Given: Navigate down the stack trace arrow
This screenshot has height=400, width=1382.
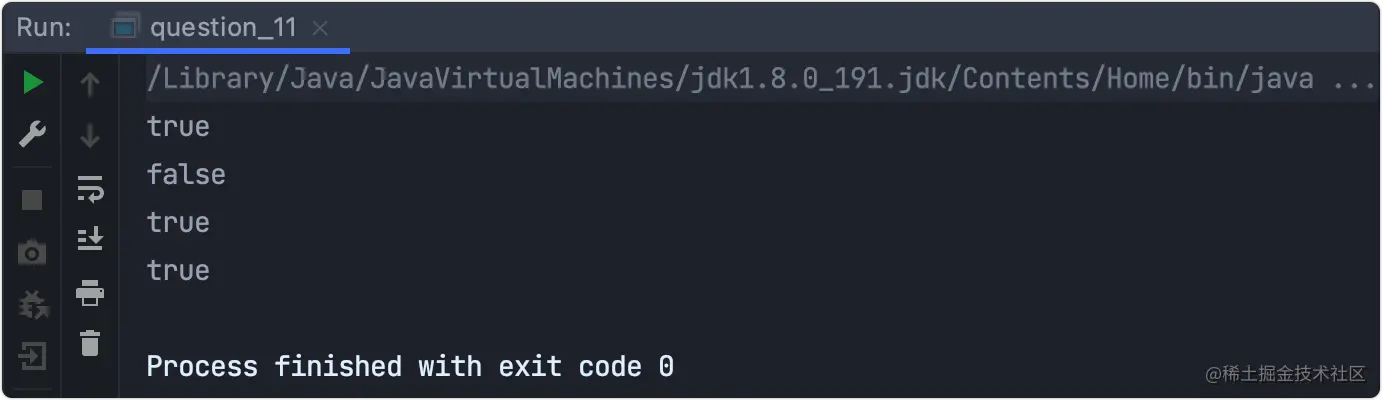Looking at the screenshot, I should [90, 135].
